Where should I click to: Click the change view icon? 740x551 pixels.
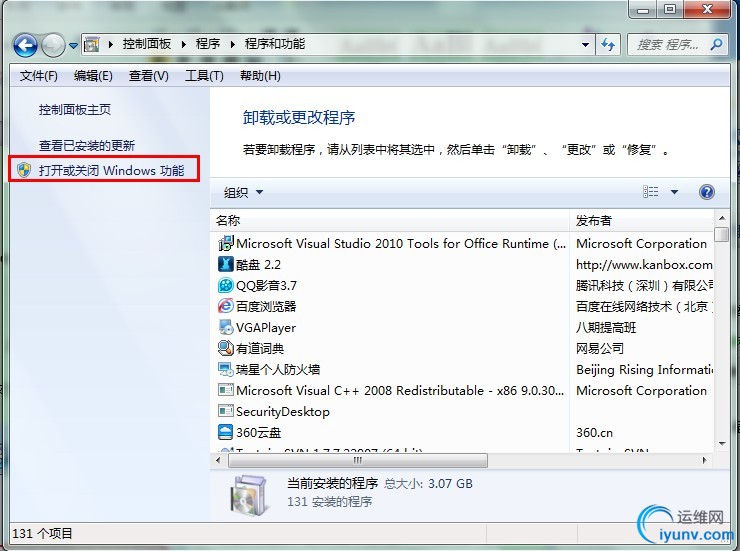(x=650, y=192)
